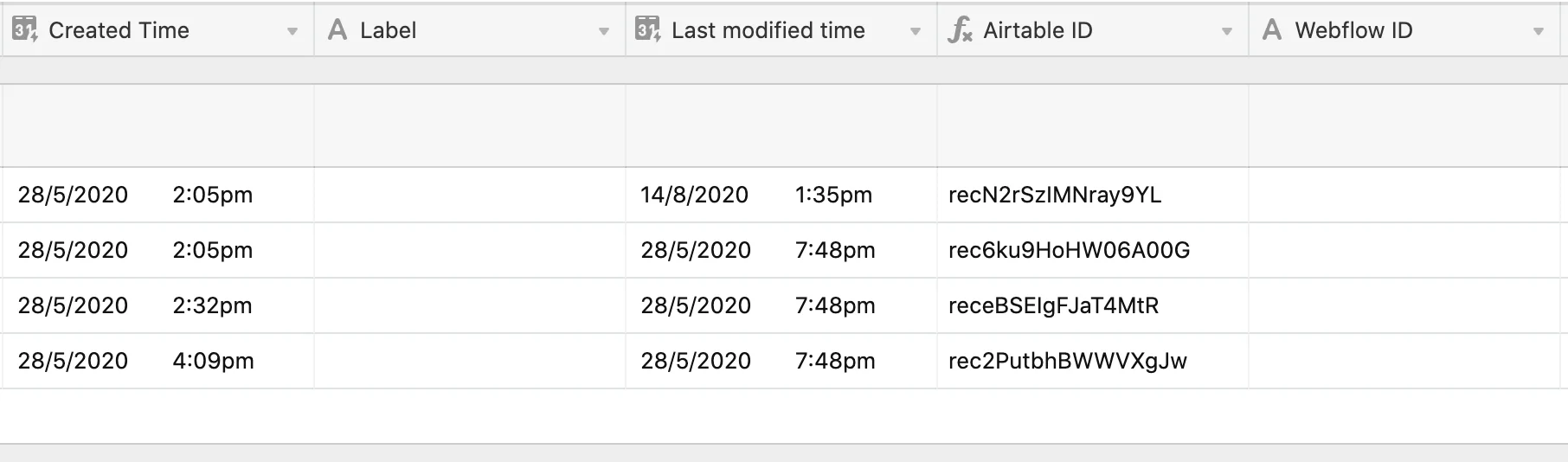Click empty Webflow ID cell in rec2PutbhBWWVXgJw row

coord(1407,361)
